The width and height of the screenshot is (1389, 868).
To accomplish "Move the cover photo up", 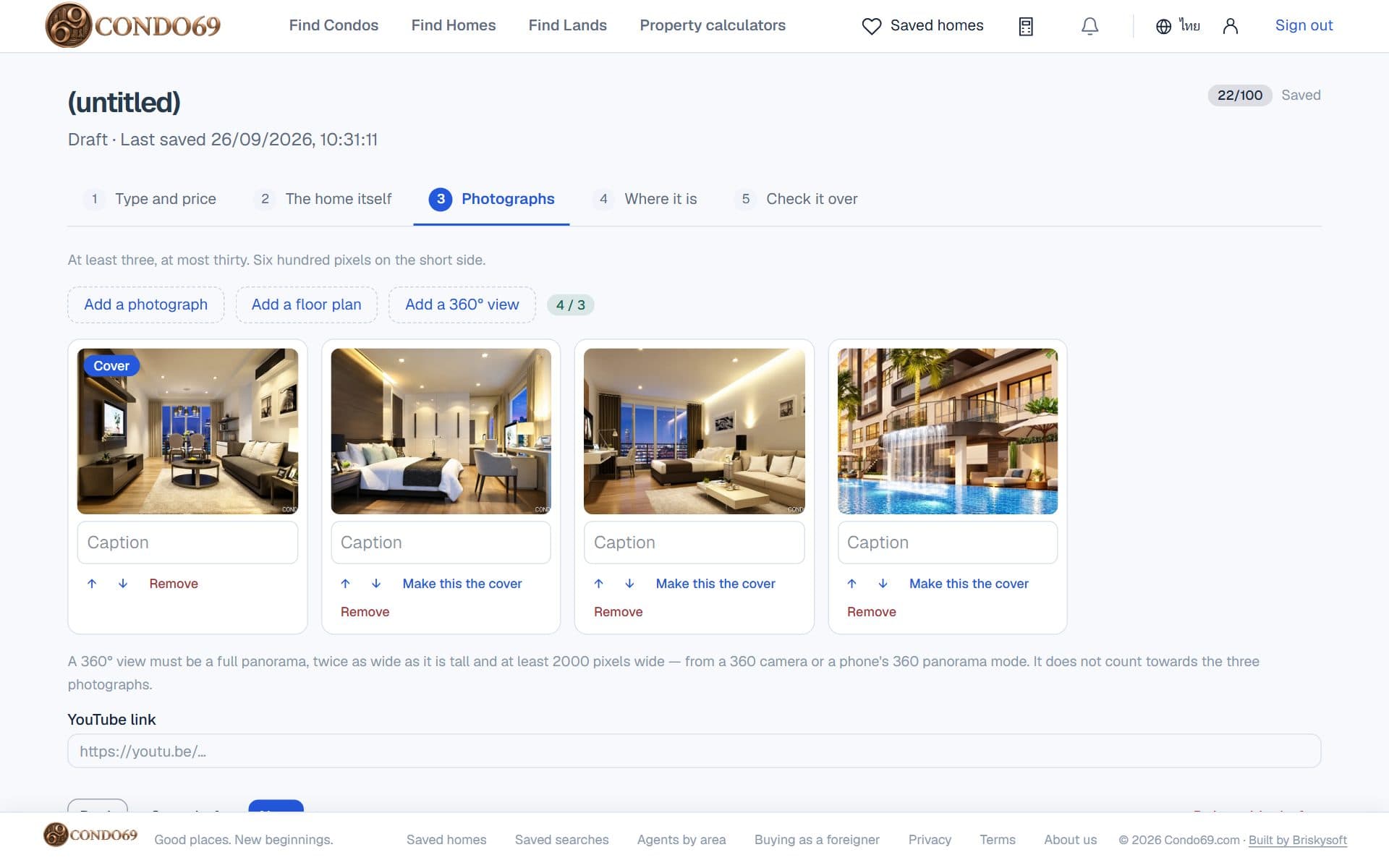I will point(92,584).
